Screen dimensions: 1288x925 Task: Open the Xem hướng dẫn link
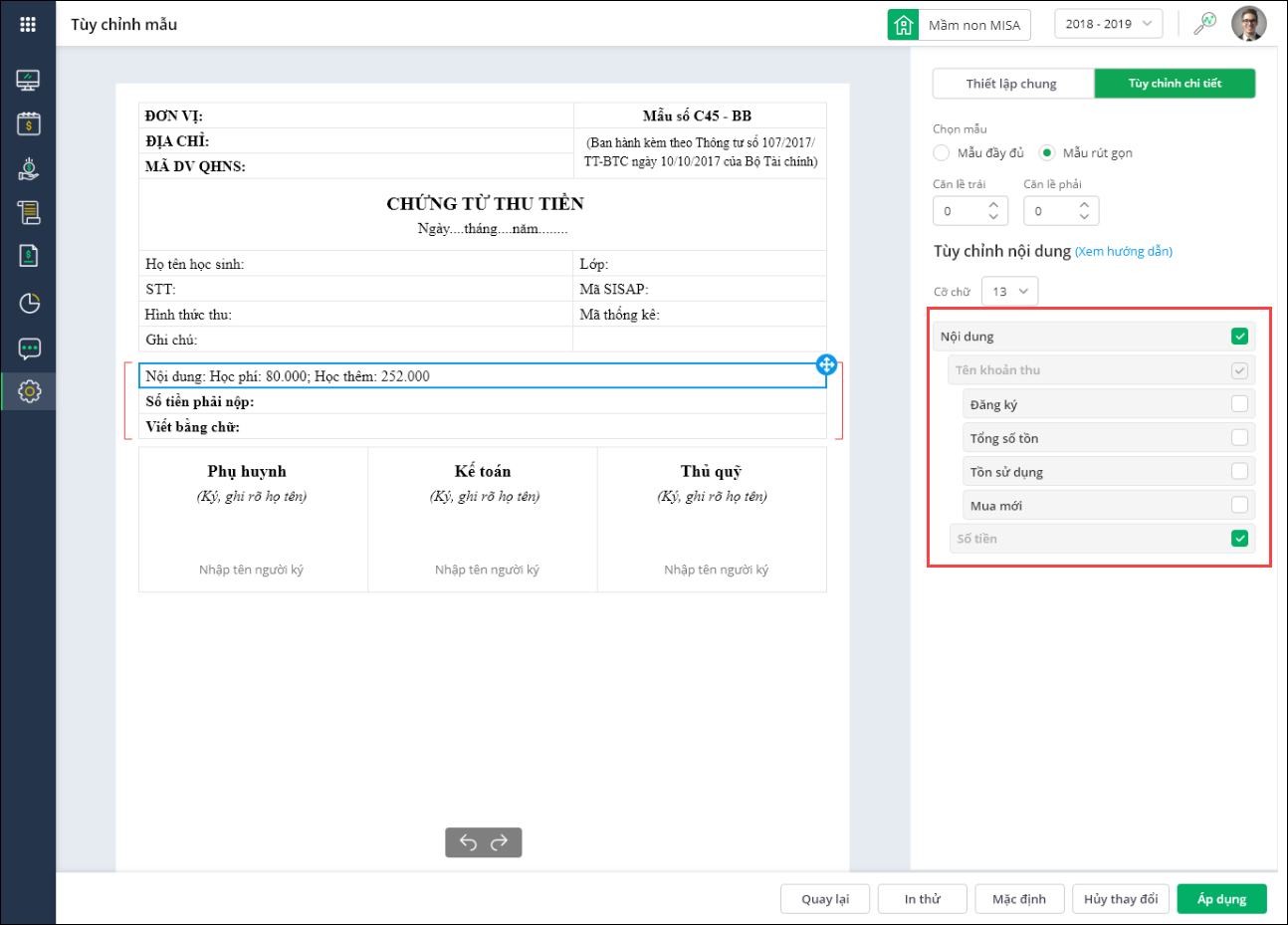pos(1124,252)
